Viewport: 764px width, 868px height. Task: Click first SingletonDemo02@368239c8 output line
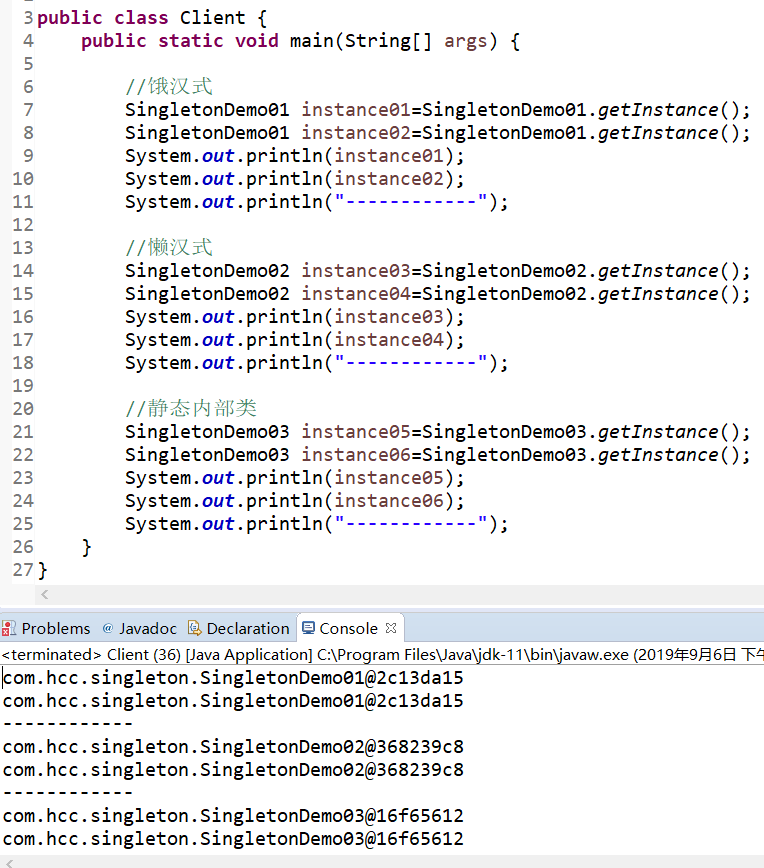(233, 747)
